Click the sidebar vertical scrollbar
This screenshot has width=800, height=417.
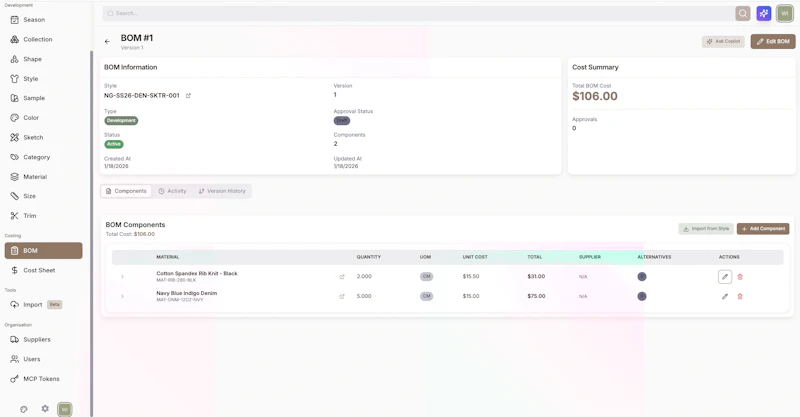pyautogui.click(x=91, y=234)
